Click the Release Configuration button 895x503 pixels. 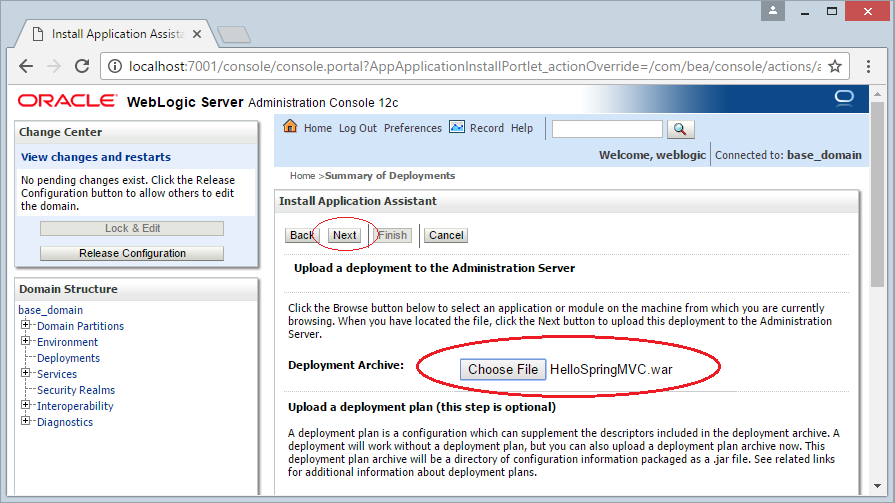132,253
